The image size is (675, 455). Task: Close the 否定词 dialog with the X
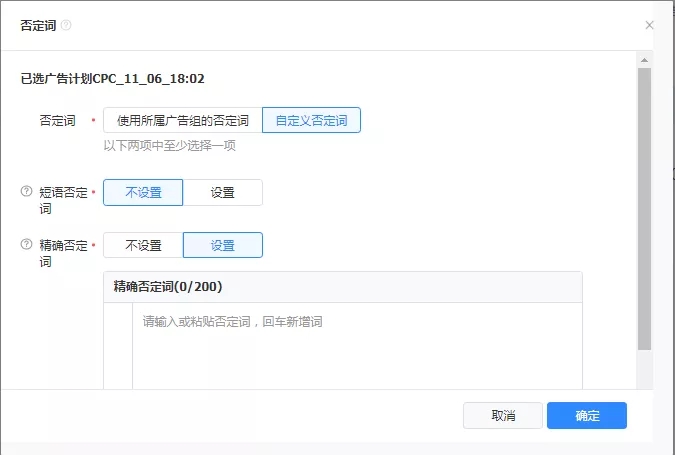click(649, 26)
